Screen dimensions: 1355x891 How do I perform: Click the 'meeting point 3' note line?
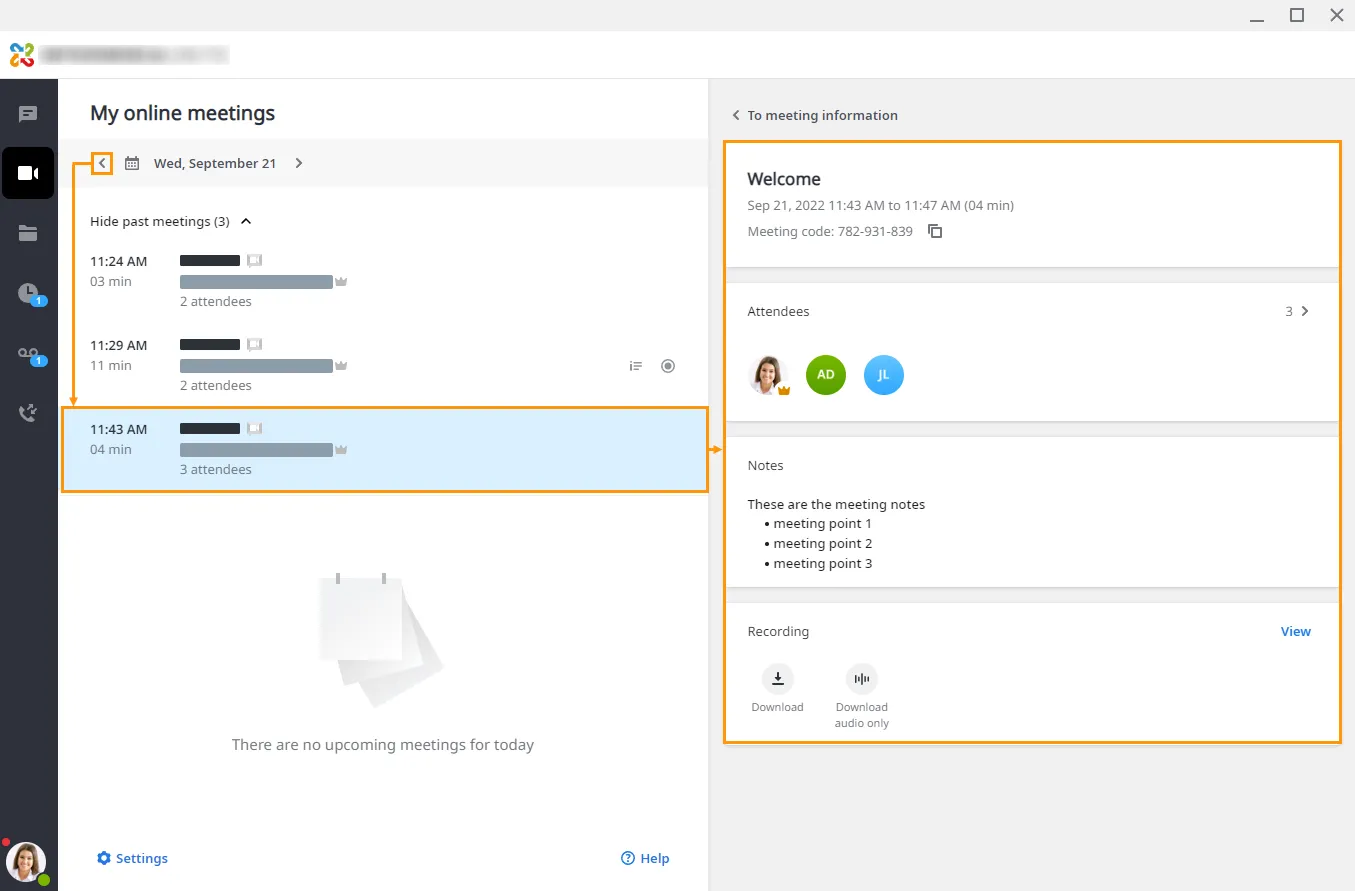click(x=822, y=564)
